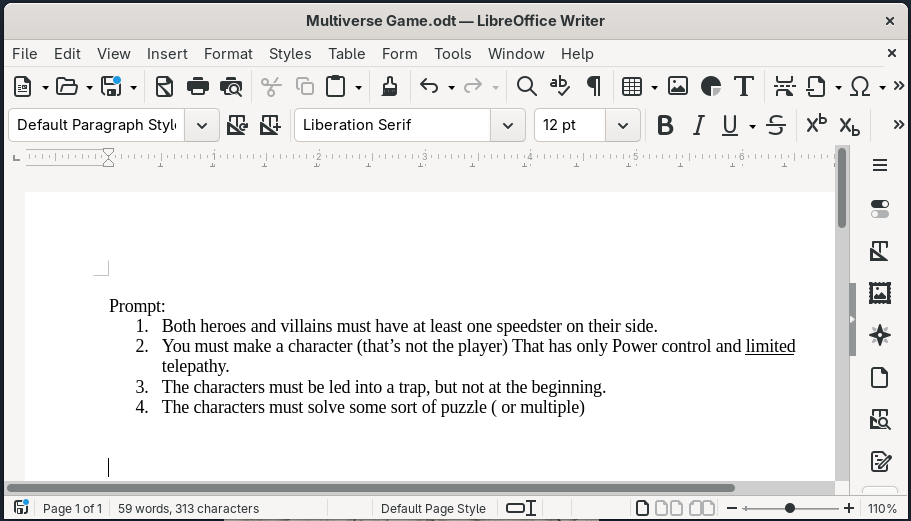Open sidebar Style Inspector deck
The image size is (911, 521).
(880, 419)
